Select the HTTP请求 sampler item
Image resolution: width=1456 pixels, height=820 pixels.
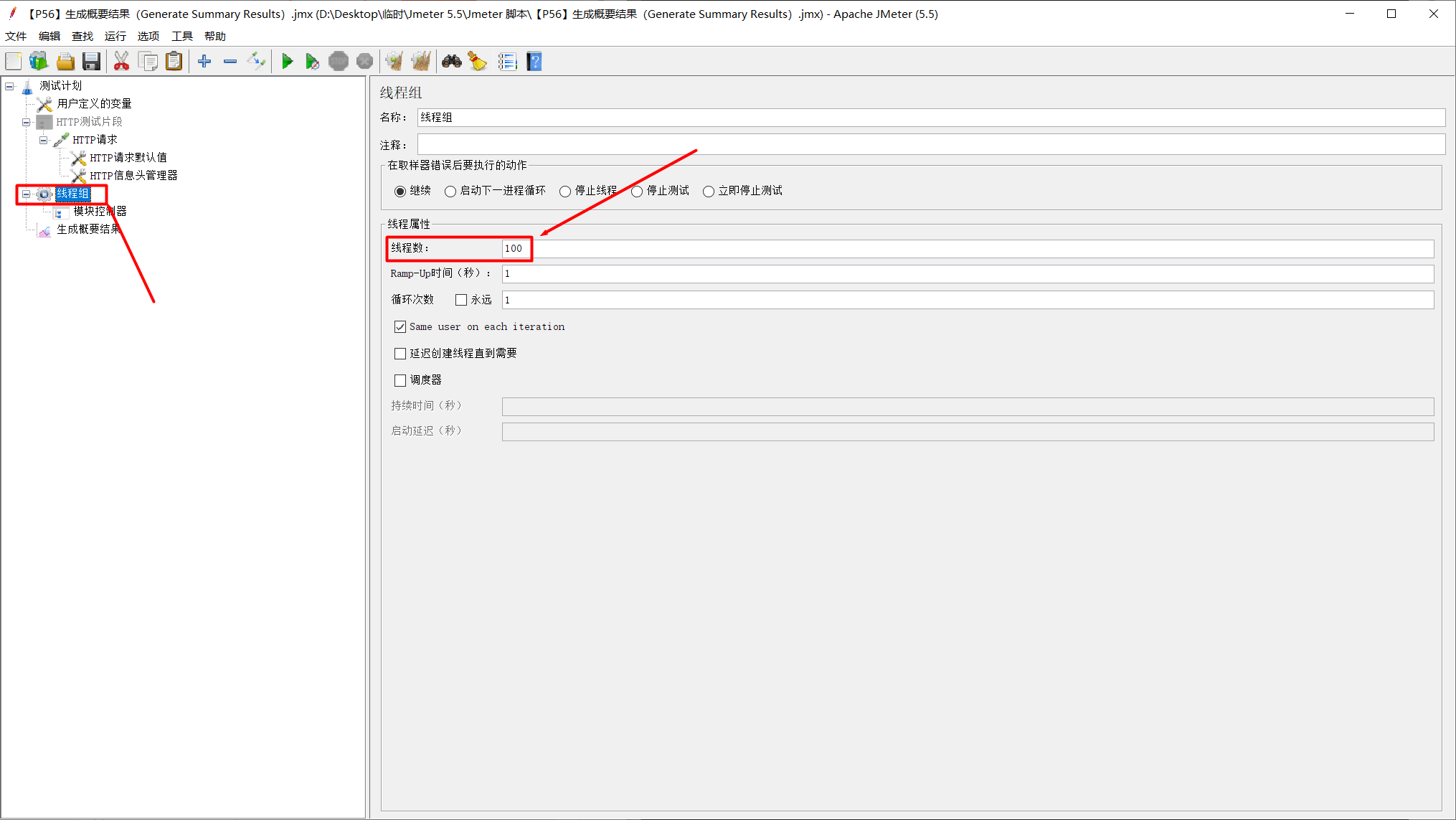[95, 140]
